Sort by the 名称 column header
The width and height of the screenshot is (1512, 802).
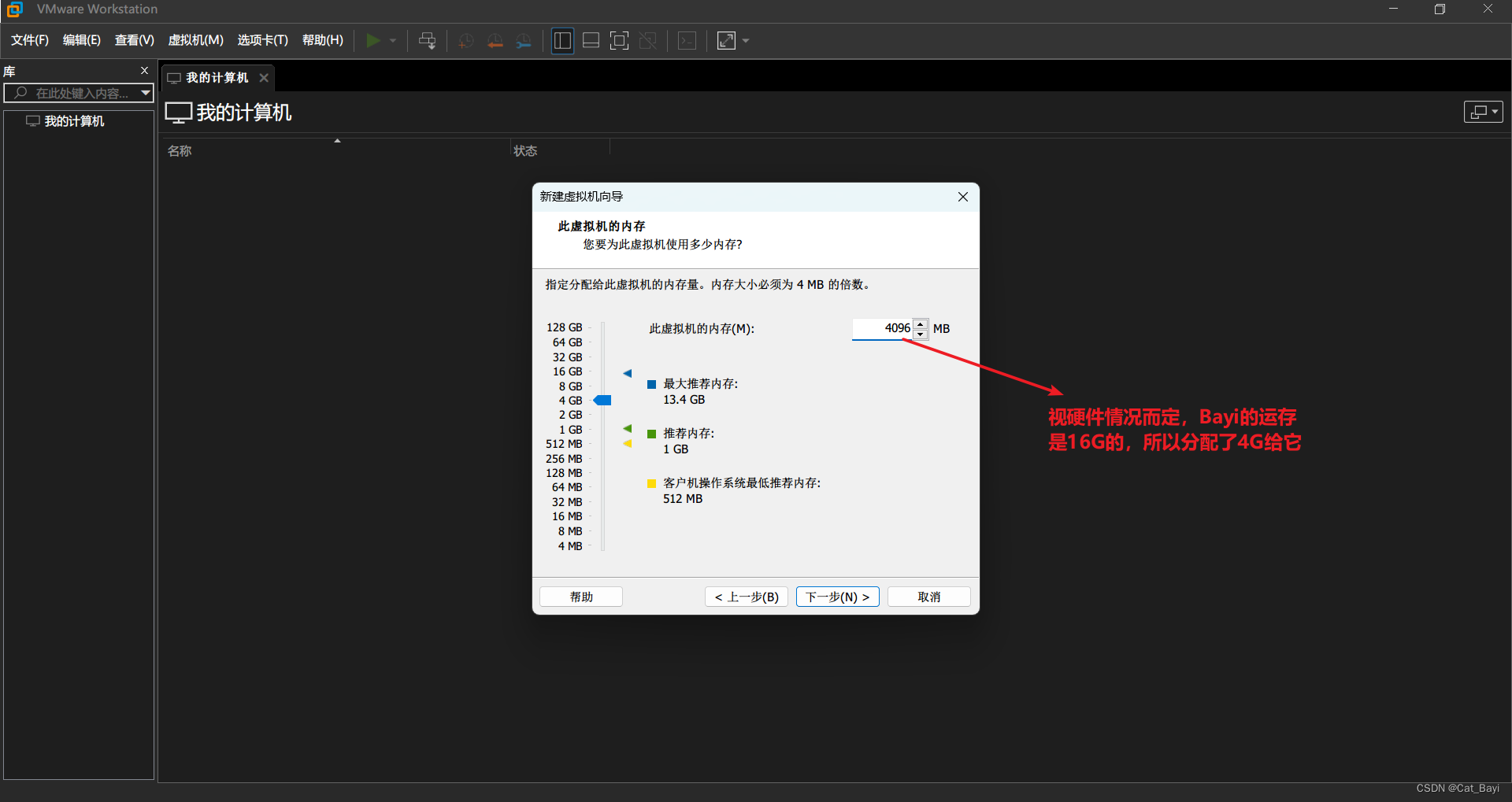tap(180, 151)
